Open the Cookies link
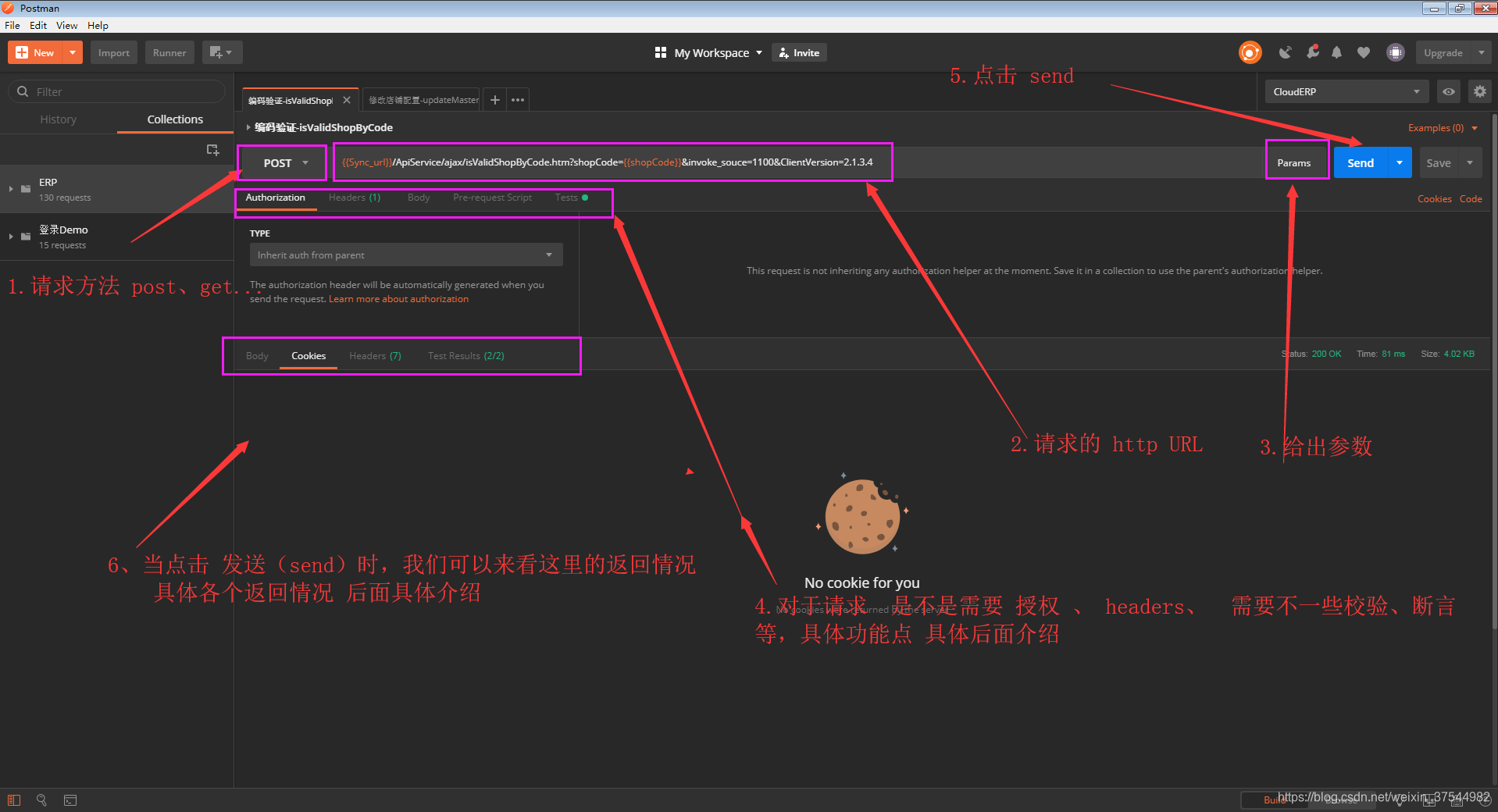The height and width of the screenshot is (812, 1498). point(1435,198)
